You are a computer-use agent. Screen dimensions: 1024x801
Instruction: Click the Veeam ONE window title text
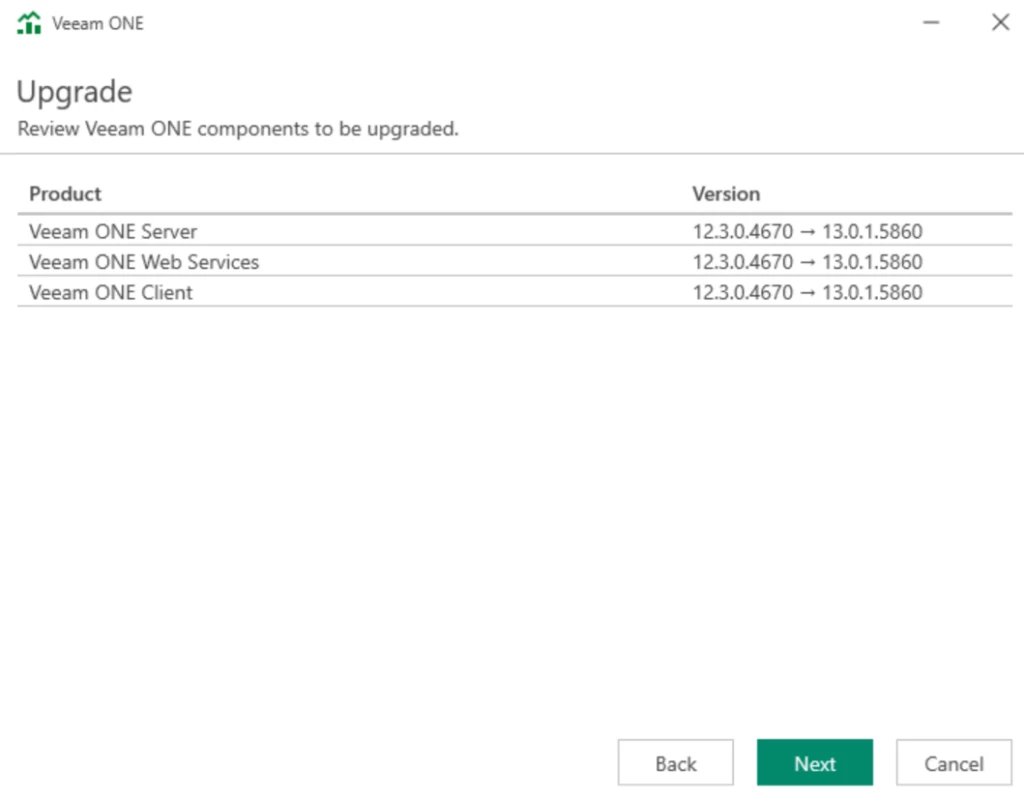coord(98,23)
